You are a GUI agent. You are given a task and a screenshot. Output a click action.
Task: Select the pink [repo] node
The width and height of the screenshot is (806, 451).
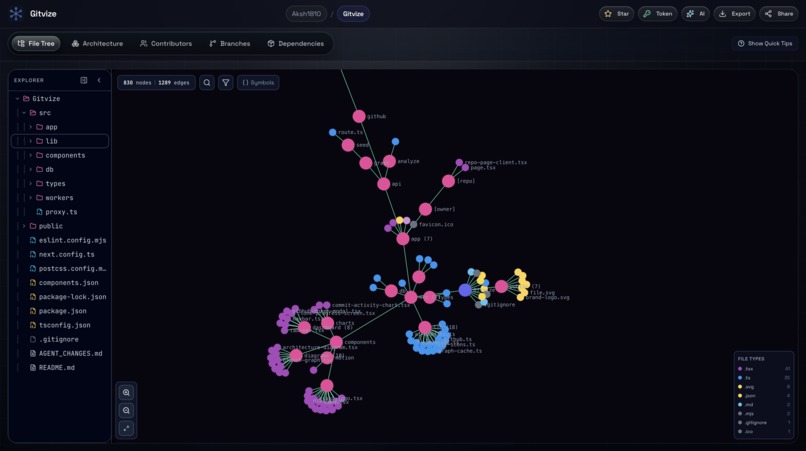[448, 181]
